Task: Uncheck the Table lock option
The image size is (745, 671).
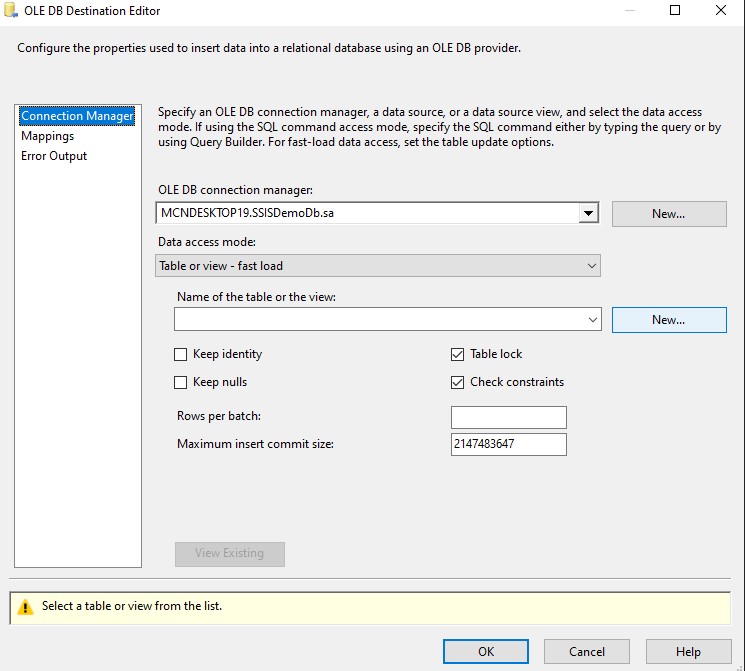Action: (458, 354)
